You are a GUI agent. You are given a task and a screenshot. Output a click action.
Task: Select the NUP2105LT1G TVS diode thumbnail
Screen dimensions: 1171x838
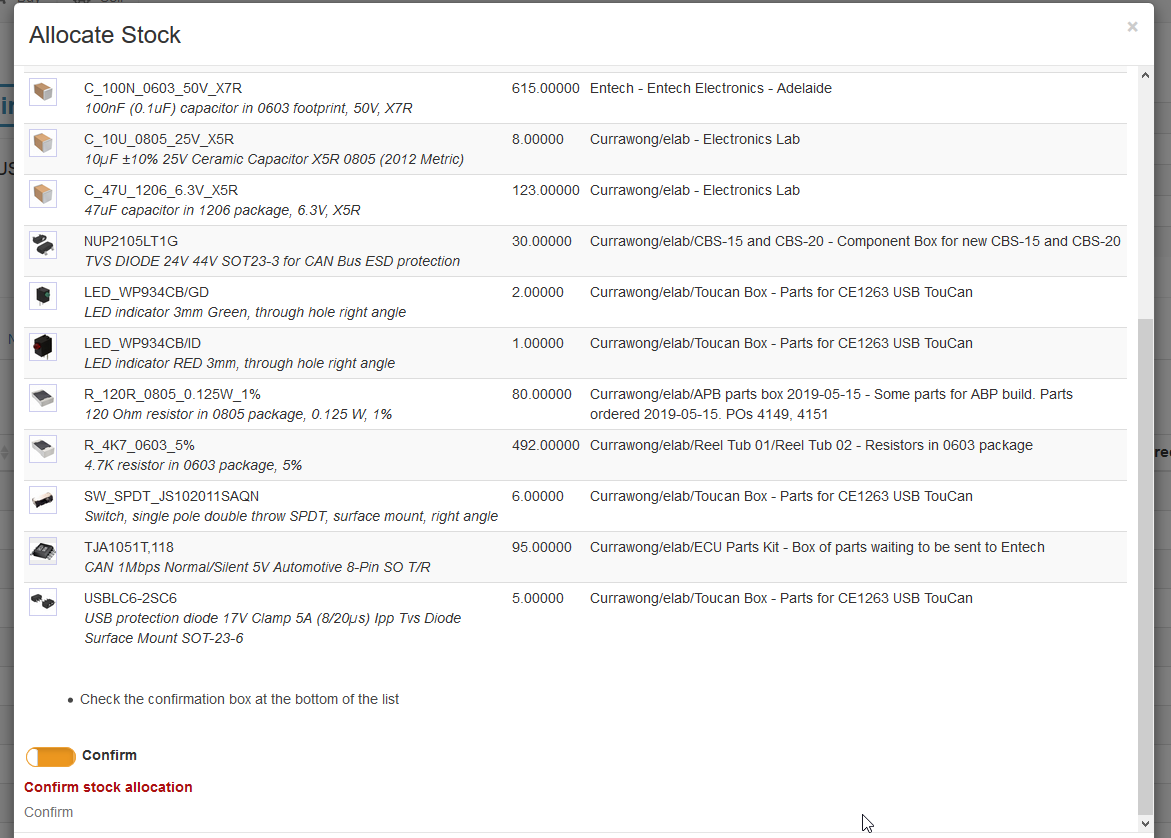tap(42, 244)
